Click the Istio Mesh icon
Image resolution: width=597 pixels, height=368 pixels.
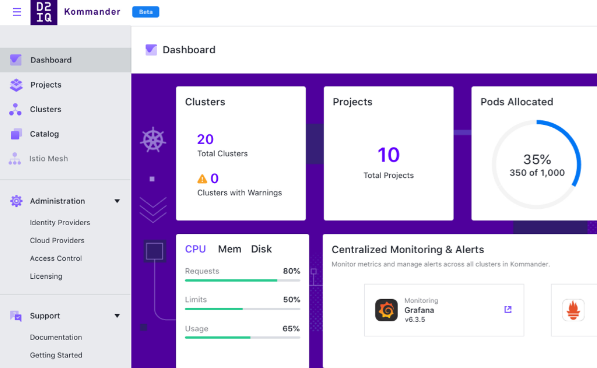(15, 159)
